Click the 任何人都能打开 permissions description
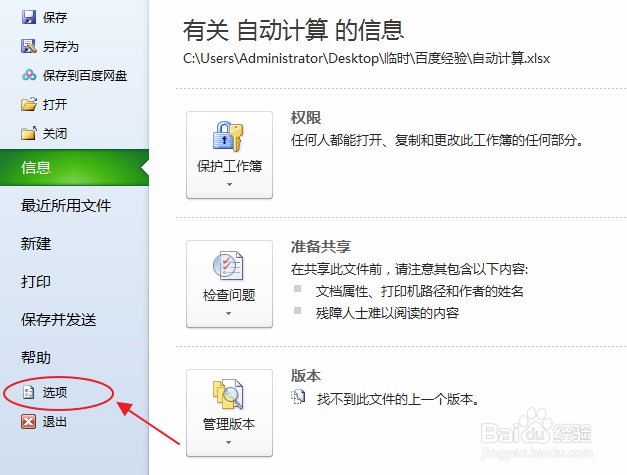Screen dimensions: 627x475 coord(437,140)
